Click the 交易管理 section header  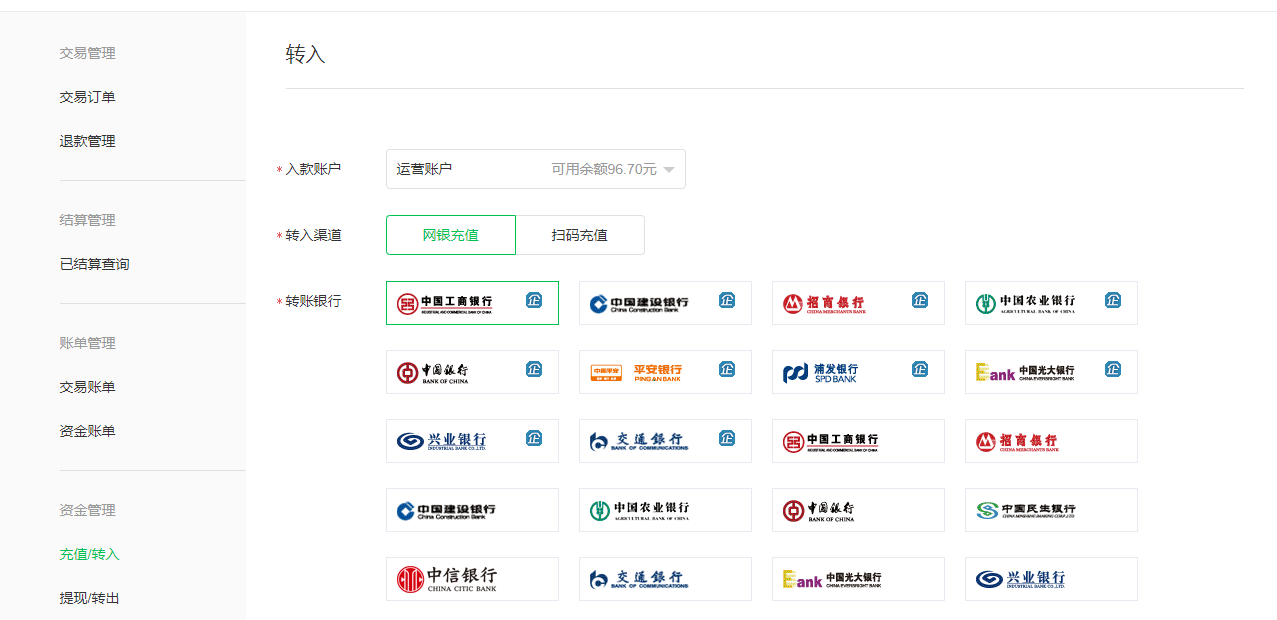tap(88, 53)
